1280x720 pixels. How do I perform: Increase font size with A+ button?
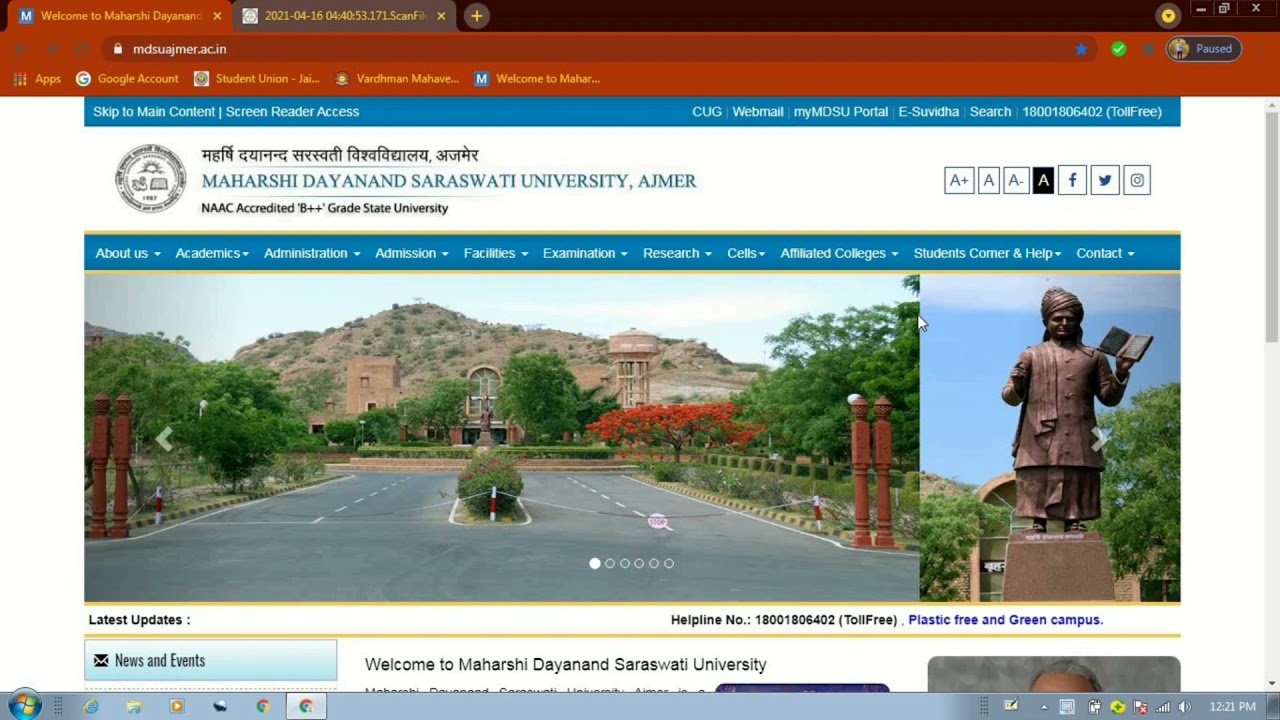[959, 180]
